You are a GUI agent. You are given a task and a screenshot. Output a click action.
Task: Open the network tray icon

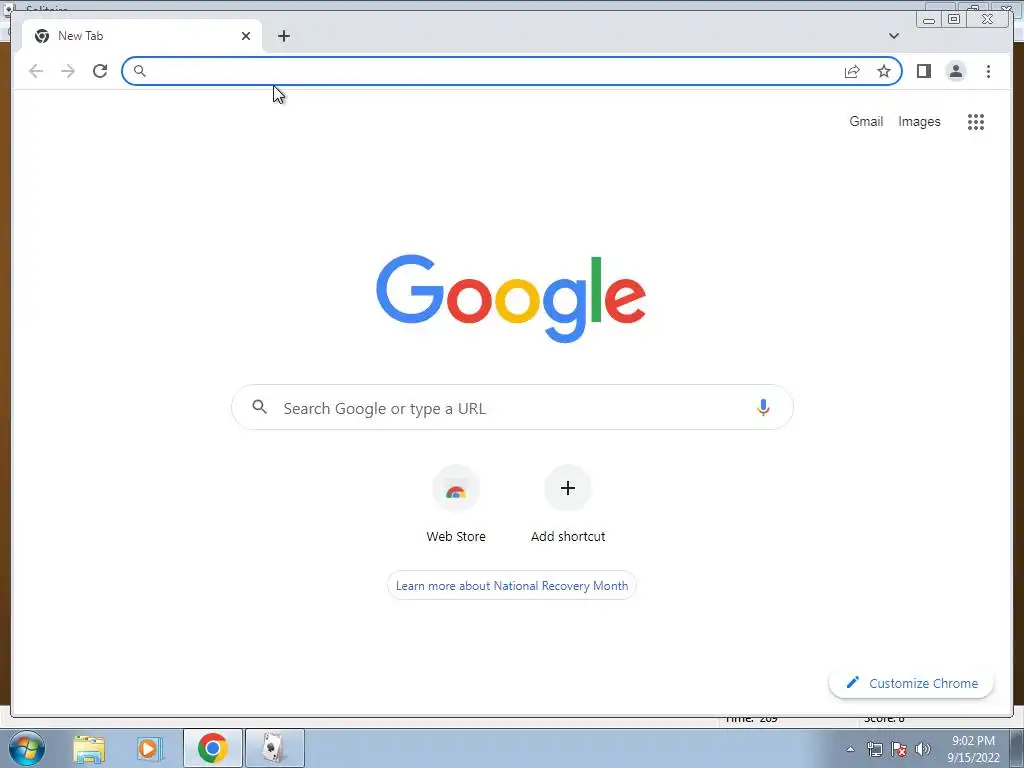[x=875, y=749]
